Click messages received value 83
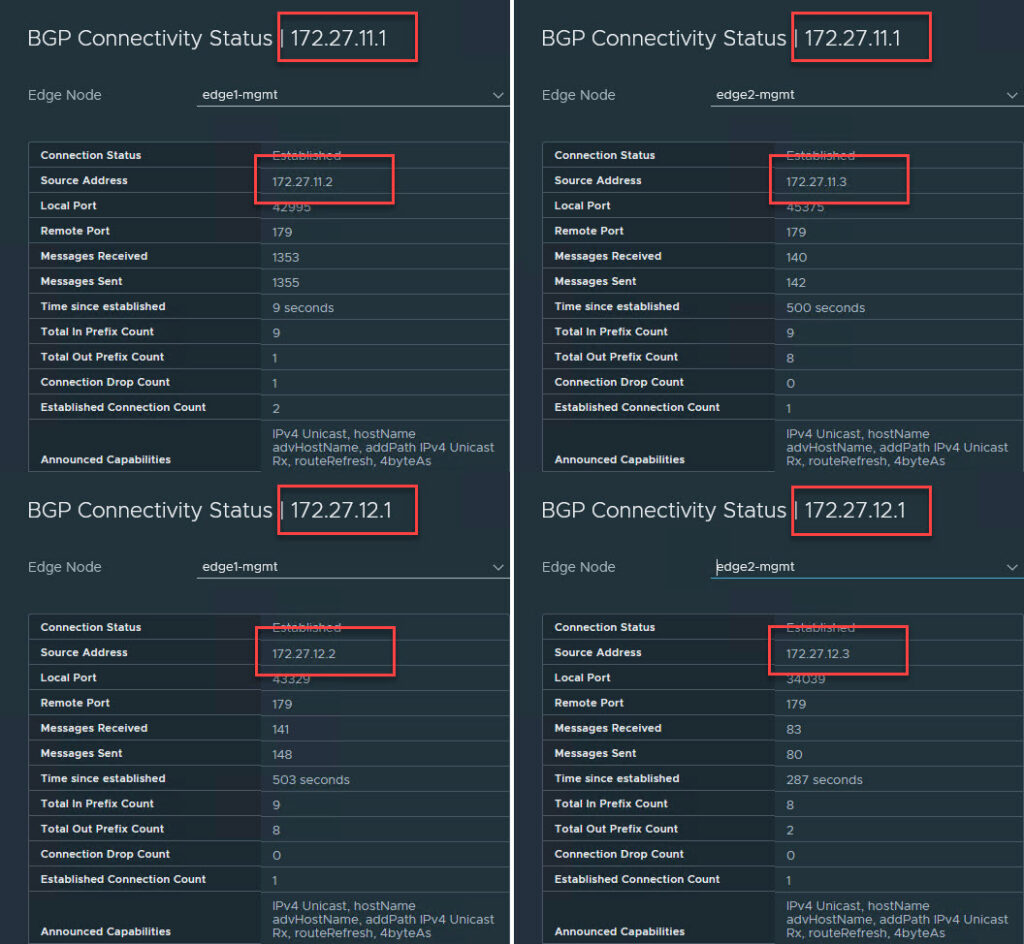 tap(794, 729)
